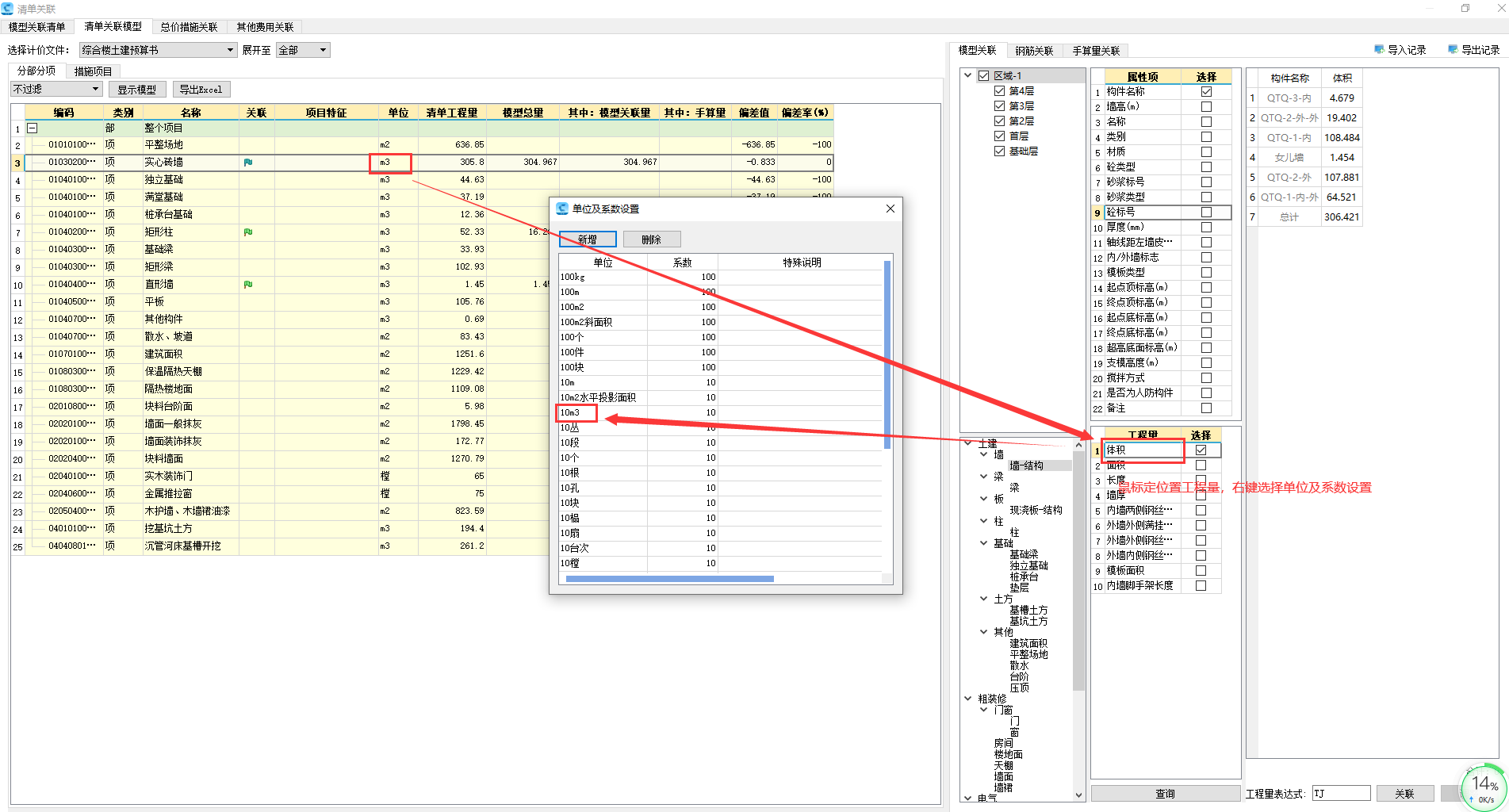Collapse row 1 整个项目 tree node
This screenshot has width=1509, height=812.
(x=33, y=128)
